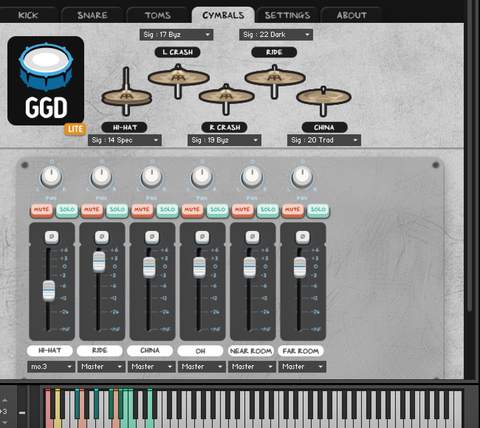The image size is (480, 428).
Task: Click phase invert icon on China channel
Action: [x=152, y=237]
